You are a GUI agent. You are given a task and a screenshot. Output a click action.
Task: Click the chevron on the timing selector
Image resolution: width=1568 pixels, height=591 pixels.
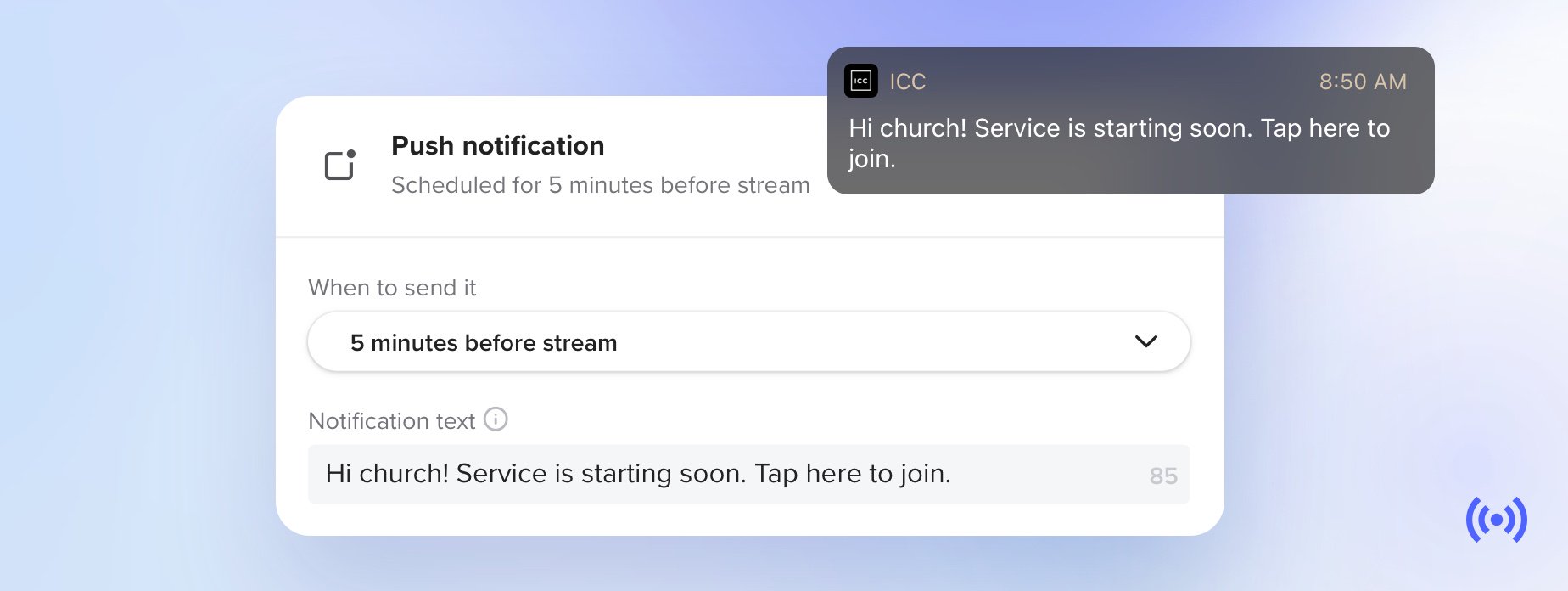coord(1147,341)
